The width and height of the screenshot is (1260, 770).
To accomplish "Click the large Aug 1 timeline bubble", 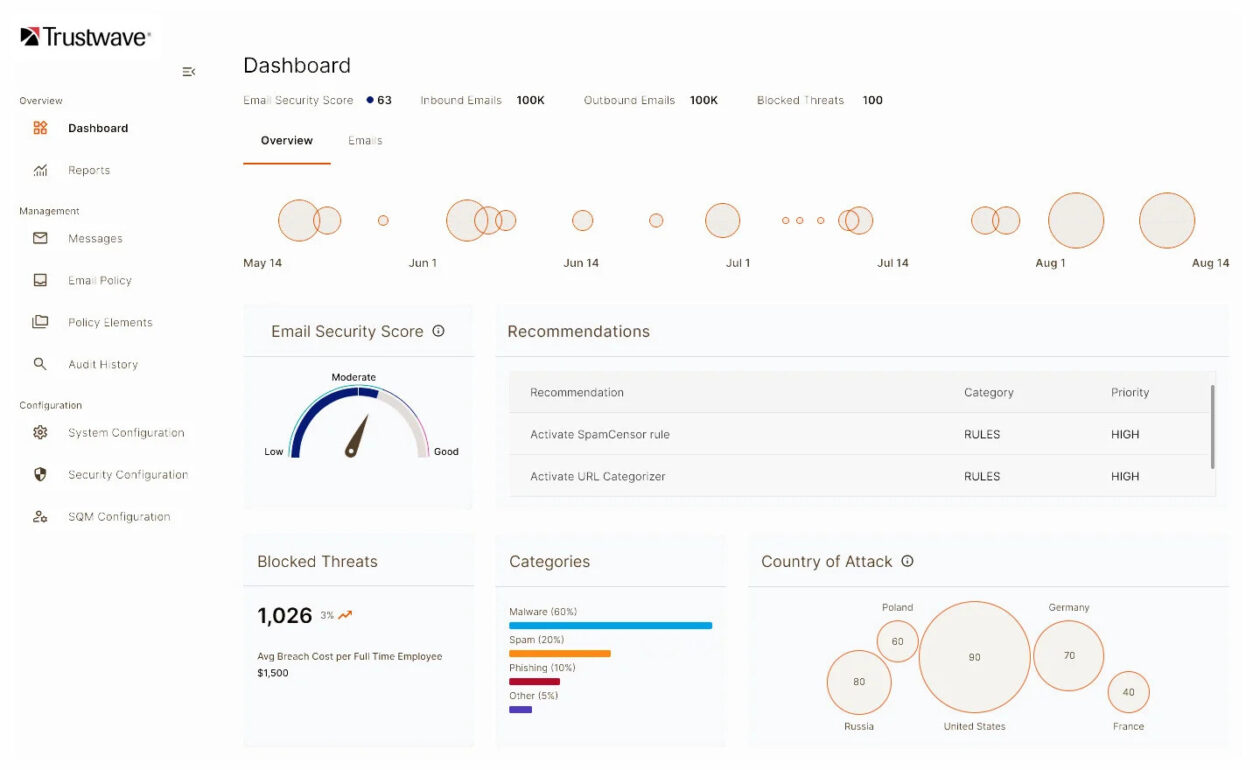I will [x=1076, y=220].
